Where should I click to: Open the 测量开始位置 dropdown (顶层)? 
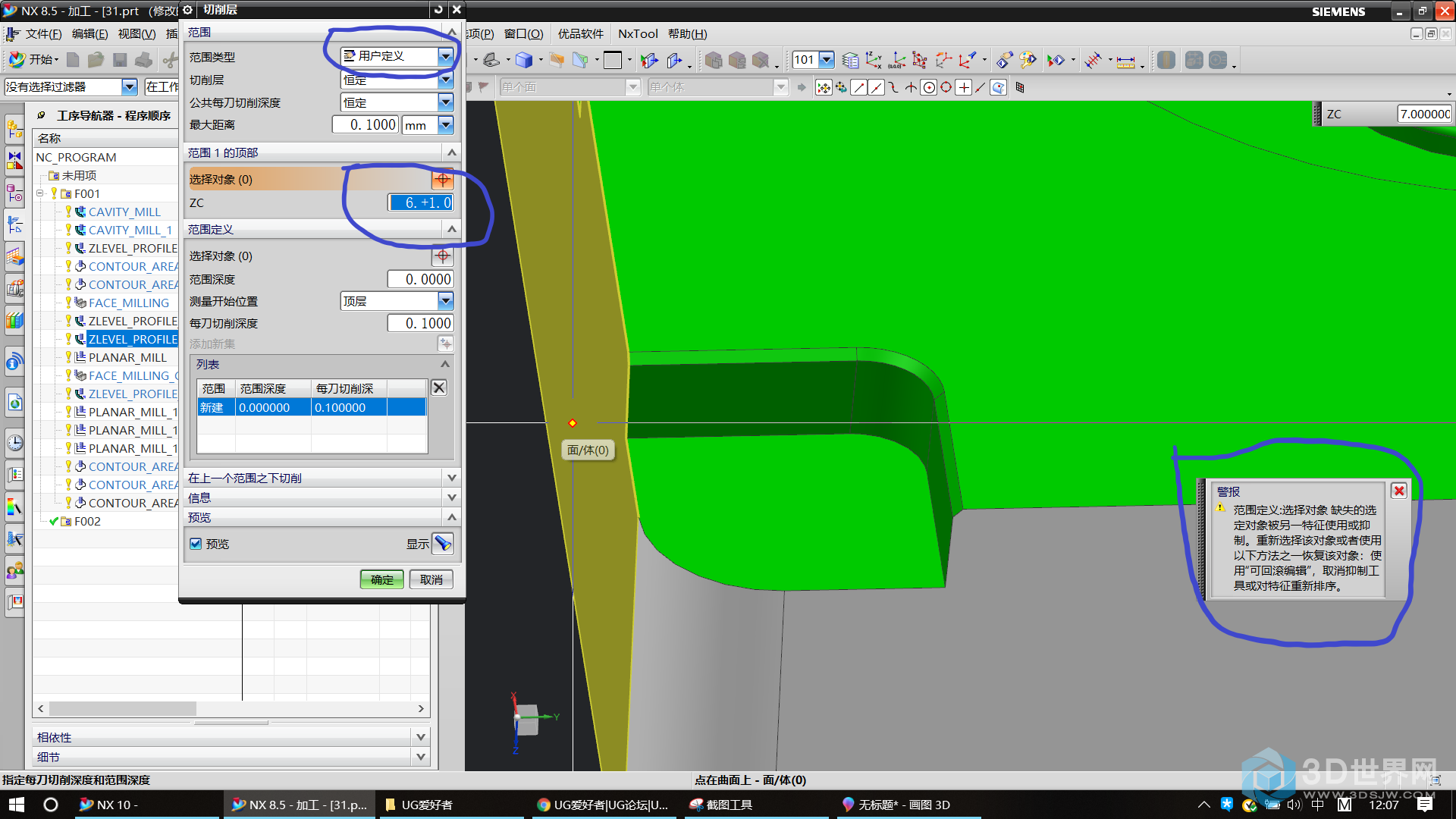coord(397,301)
